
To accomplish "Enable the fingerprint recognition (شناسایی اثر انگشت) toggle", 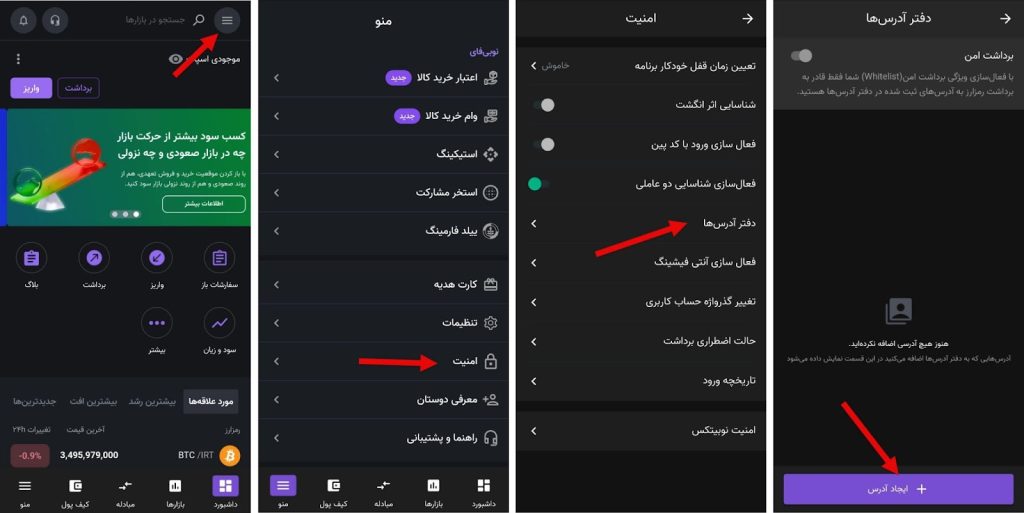I will 543,104.
